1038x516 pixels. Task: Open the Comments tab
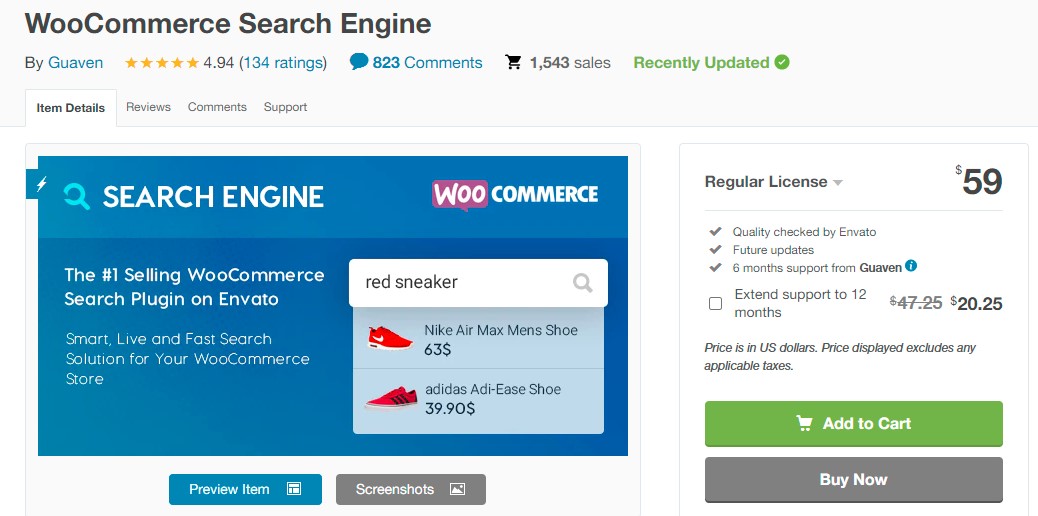[x=217, y=107]
